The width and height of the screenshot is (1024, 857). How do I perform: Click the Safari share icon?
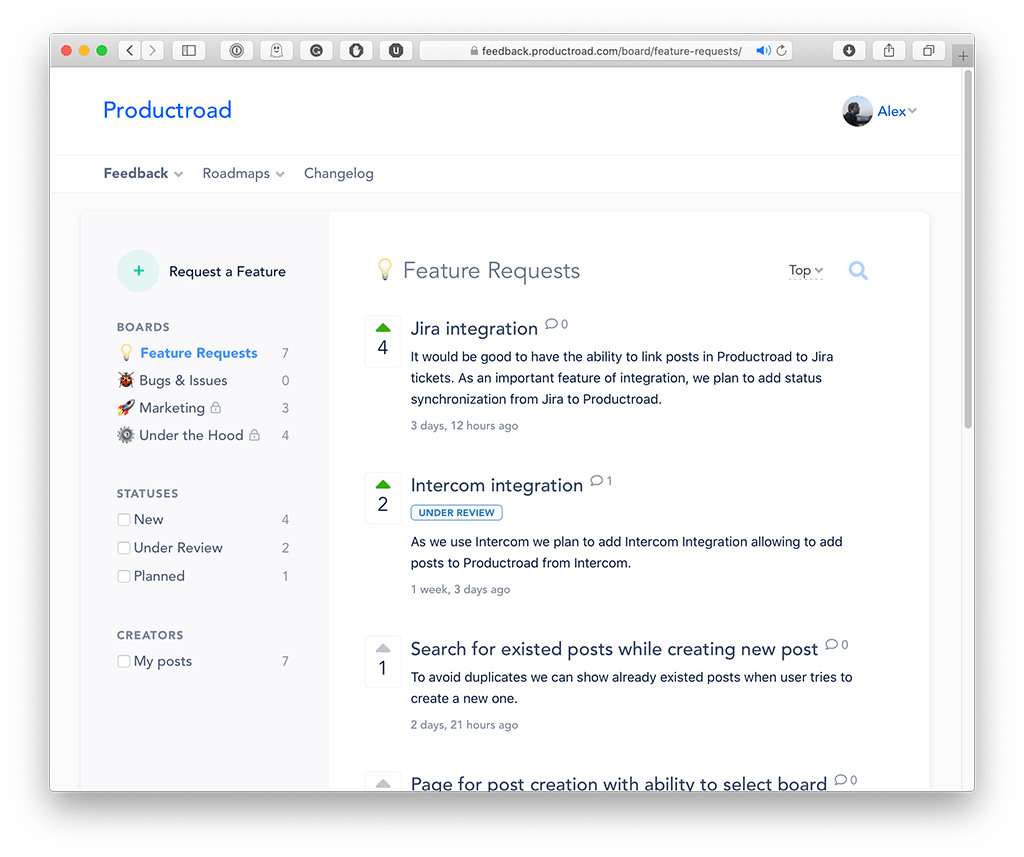[x=888, y=50]
